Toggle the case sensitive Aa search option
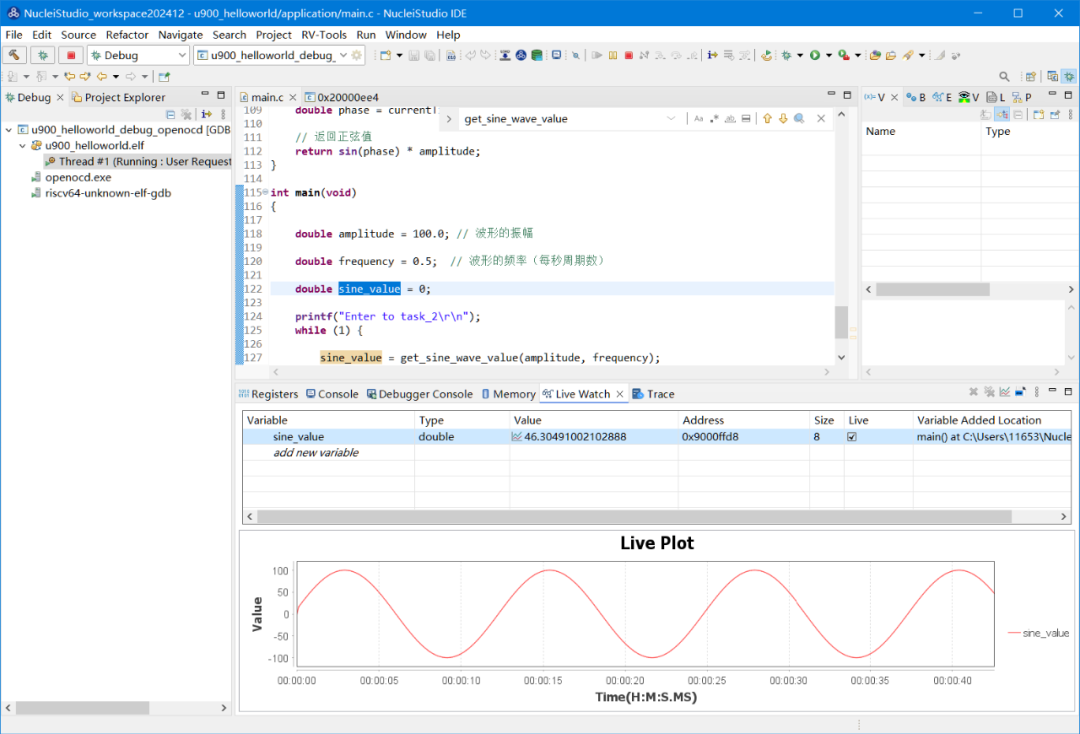The height and width of the screenshot is (734, 1080). [x=698, y=118]
